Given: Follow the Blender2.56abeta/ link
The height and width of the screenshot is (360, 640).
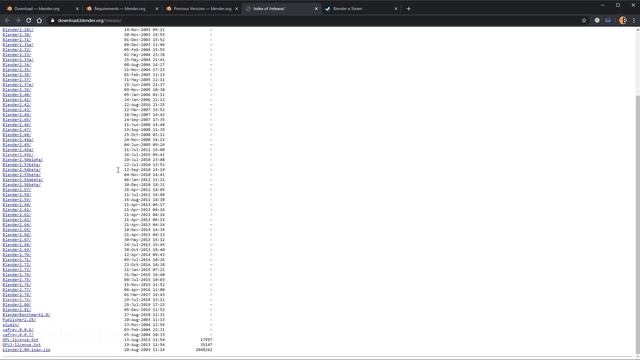Looking at the screenshot, I should click(23, 180).
